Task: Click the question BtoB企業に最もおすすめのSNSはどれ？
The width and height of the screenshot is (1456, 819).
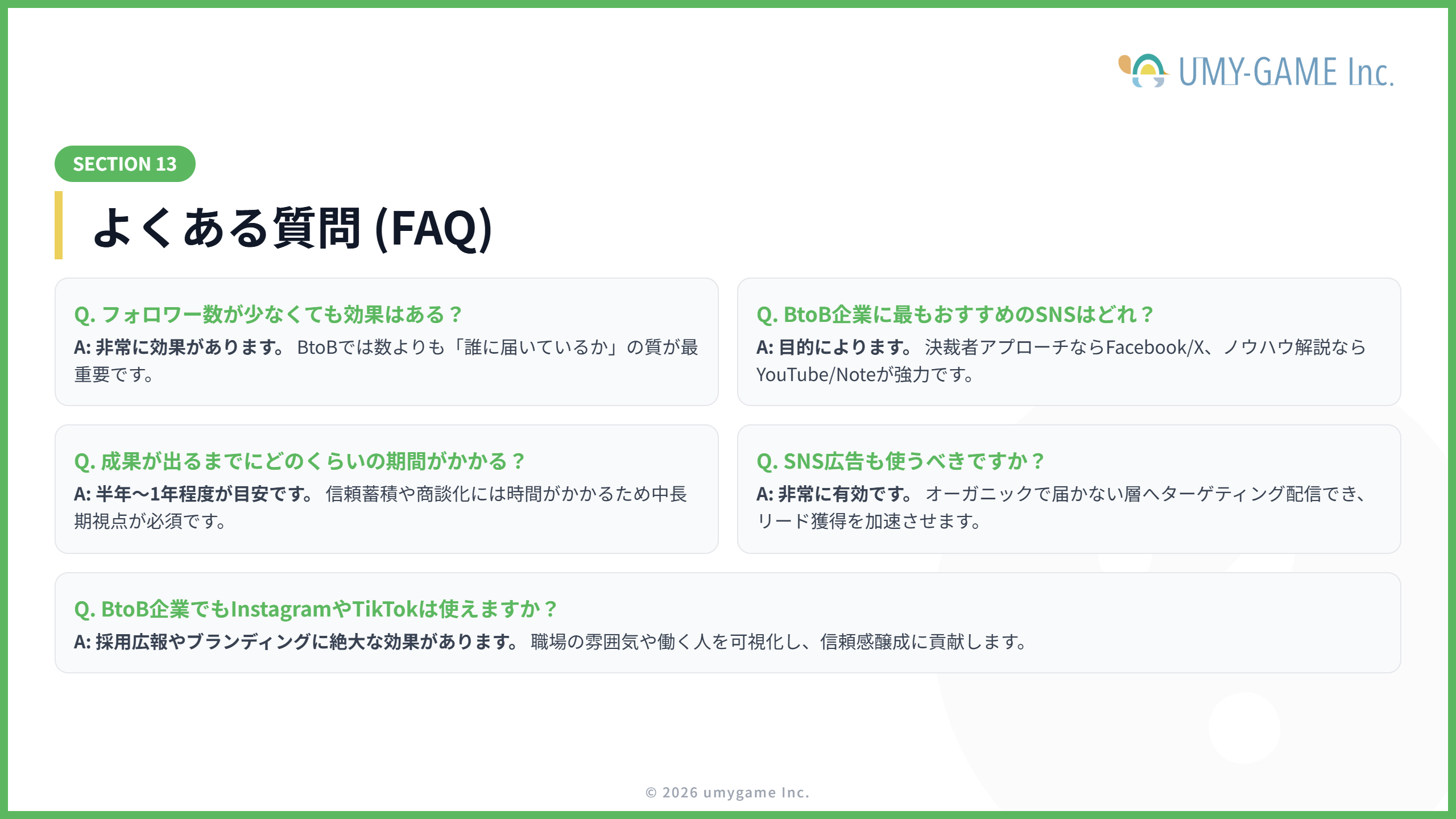Action: [x=955, y=315]
